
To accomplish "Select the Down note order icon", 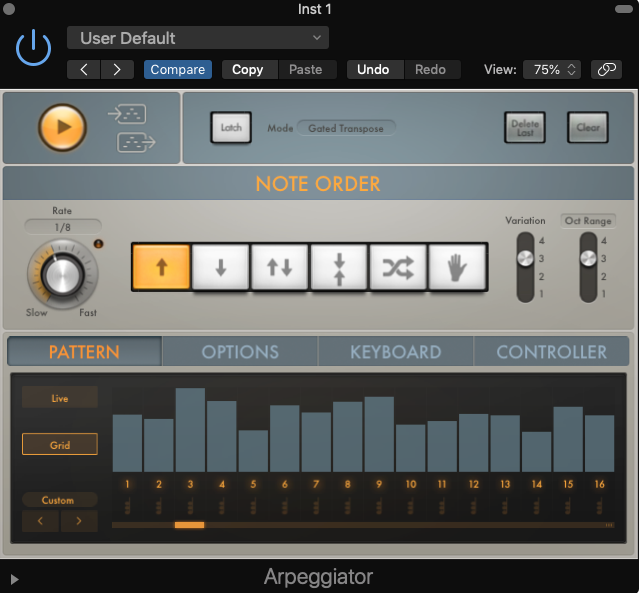I will tap(220, 267).
